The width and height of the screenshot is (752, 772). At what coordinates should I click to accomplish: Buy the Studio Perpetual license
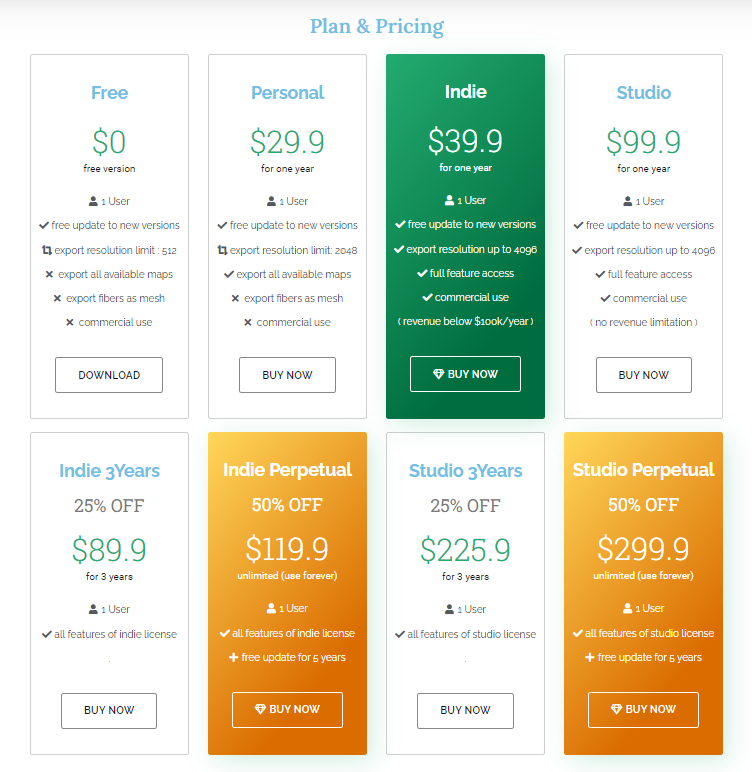(x=643, y=709)
